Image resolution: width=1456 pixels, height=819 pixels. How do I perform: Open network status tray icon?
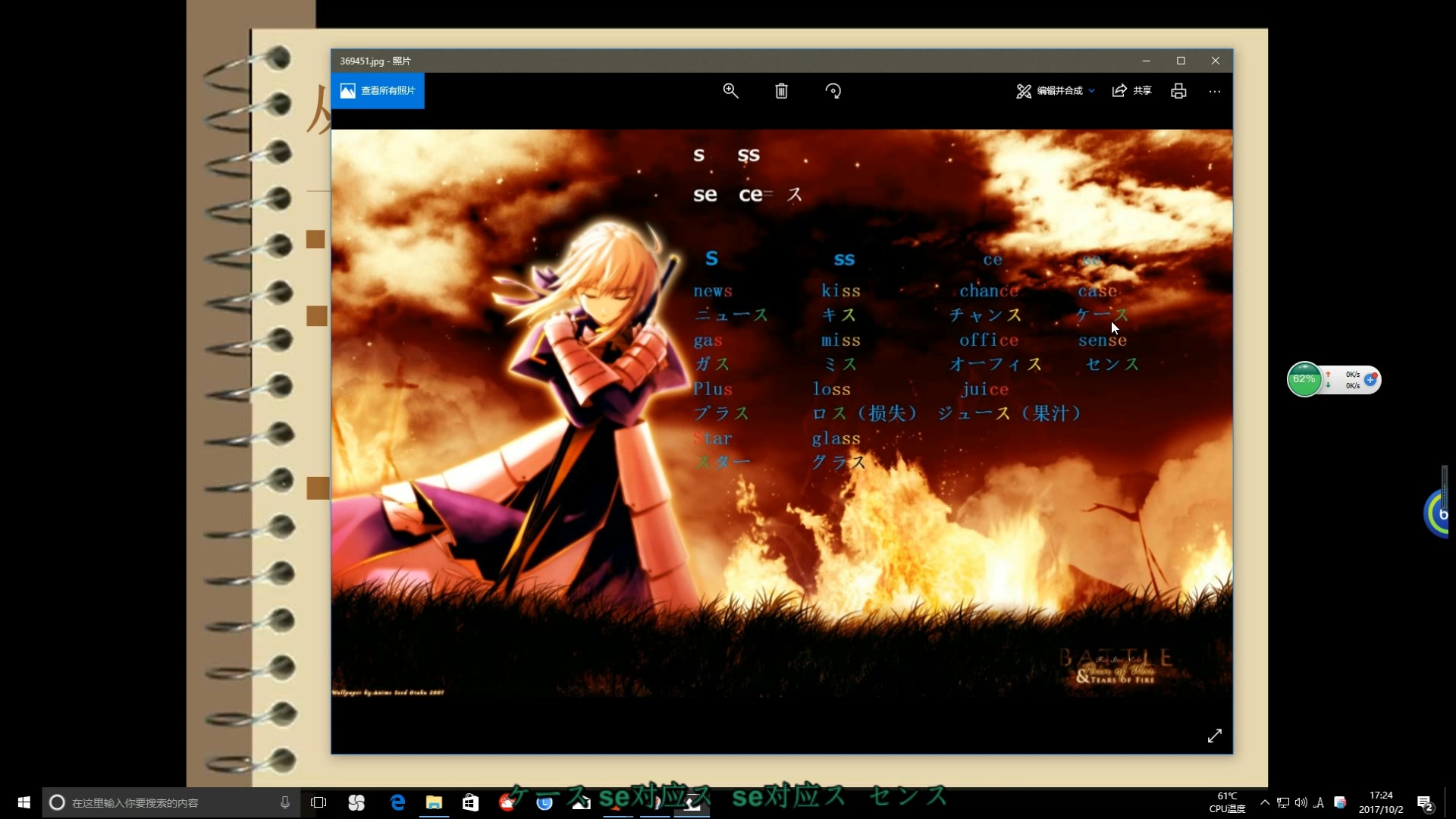pyautogui.click(x=1282, y=802)
